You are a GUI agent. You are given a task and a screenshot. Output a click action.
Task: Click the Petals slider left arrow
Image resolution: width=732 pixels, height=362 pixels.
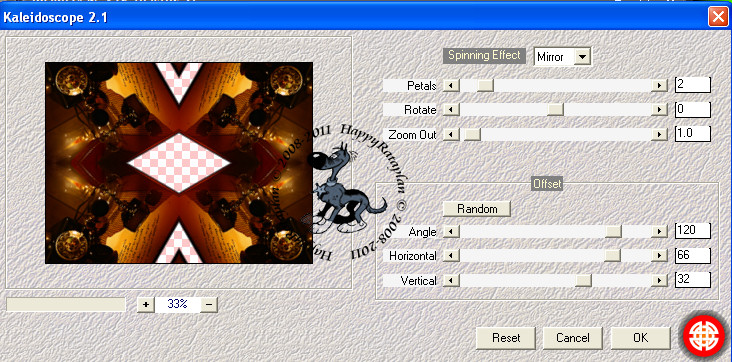451,85
